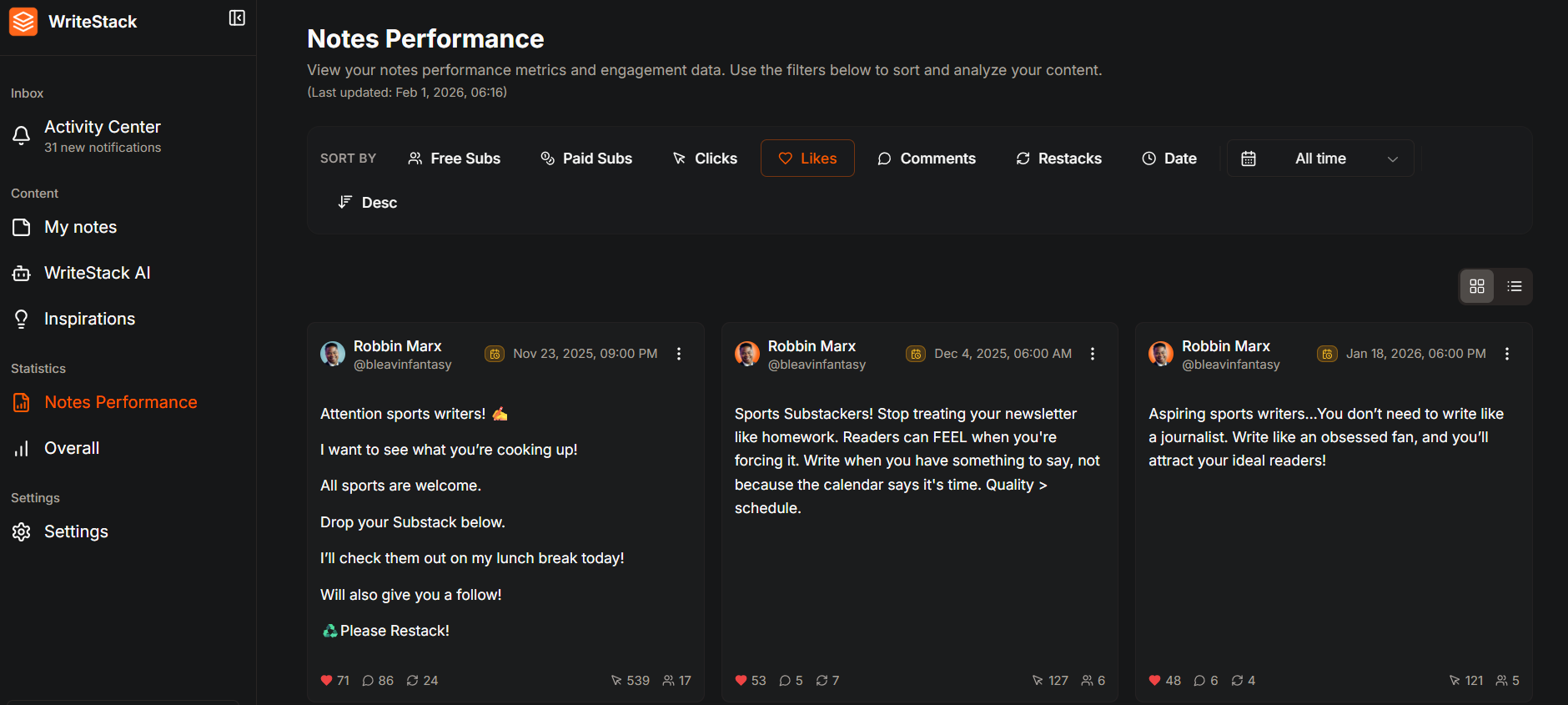
Task: Click the clicks cursor icon showing 539
Action: [x=616, y=681]
